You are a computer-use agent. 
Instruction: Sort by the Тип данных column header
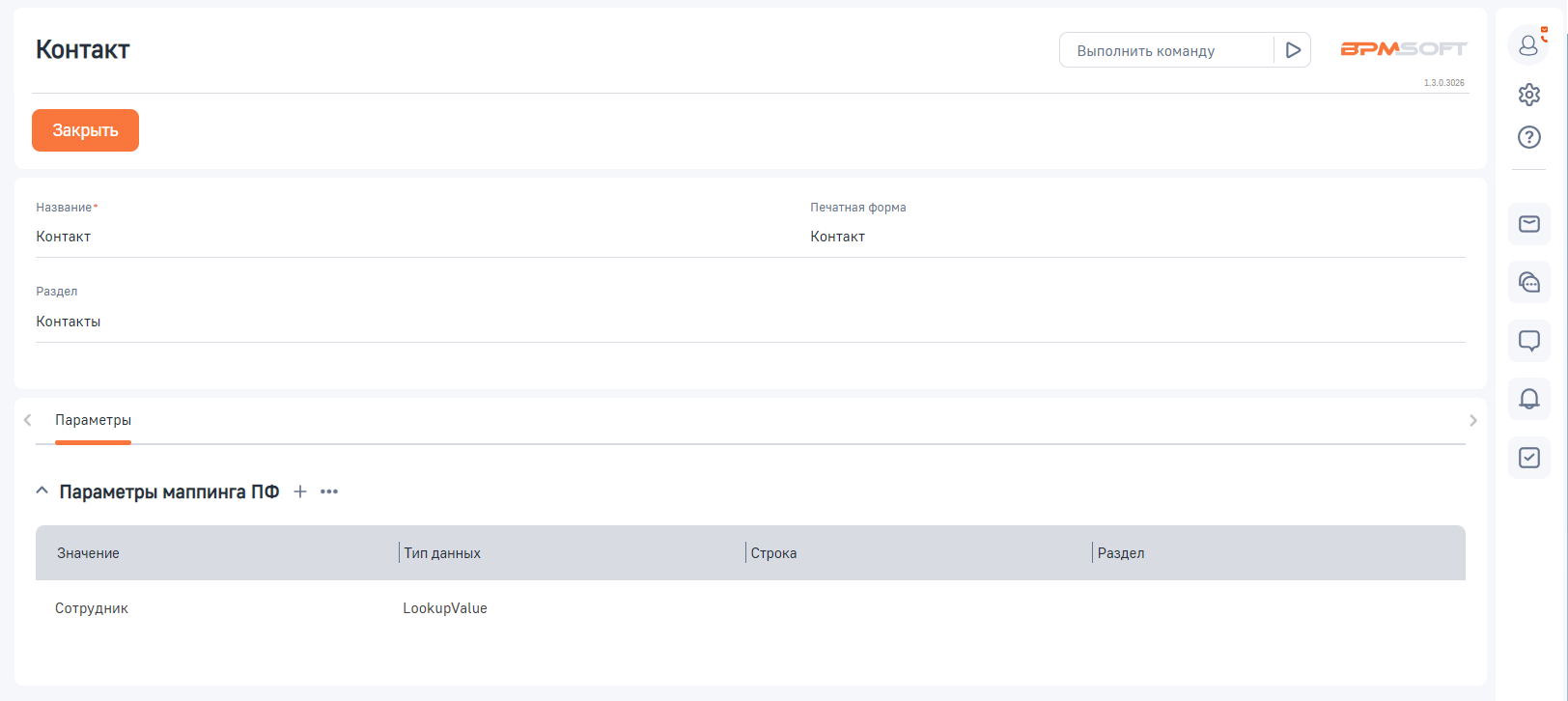442,553
